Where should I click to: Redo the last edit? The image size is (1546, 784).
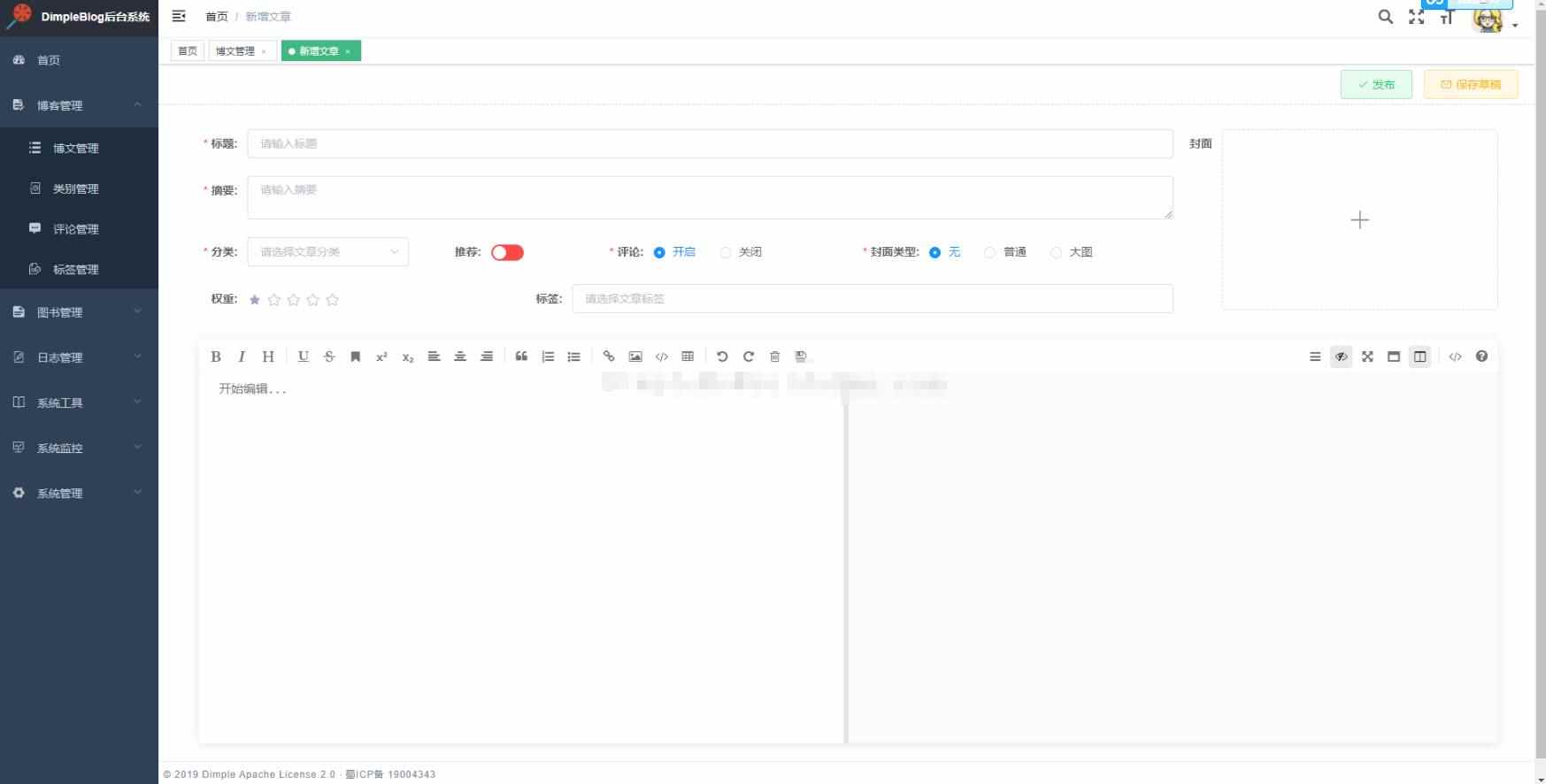[749, 357]
